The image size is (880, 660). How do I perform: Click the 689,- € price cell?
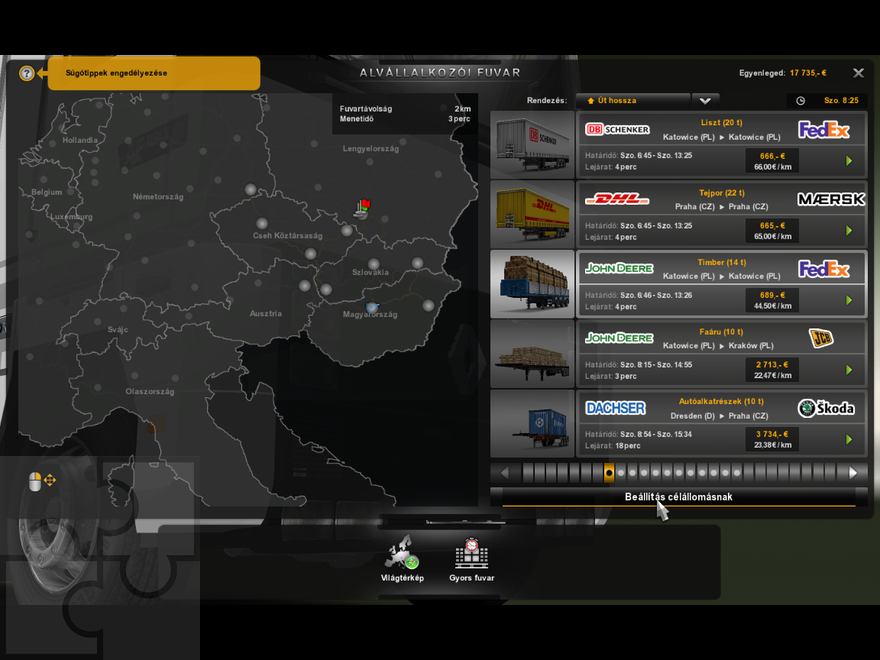click(772, 300)
